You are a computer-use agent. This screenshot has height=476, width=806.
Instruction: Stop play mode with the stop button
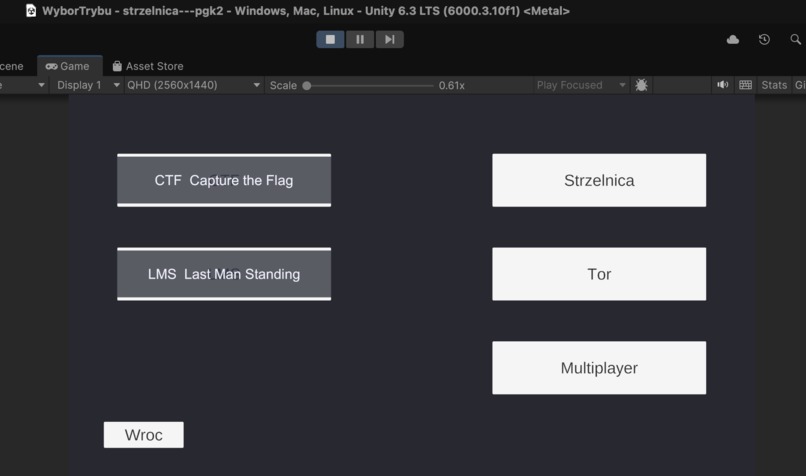(x=330, y=40)
